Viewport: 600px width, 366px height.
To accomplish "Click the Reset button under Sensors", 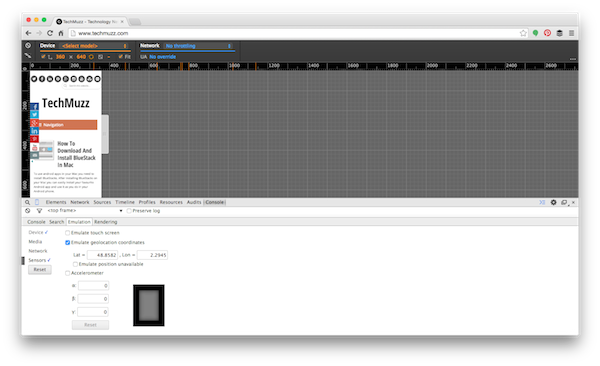I will 40,270.
